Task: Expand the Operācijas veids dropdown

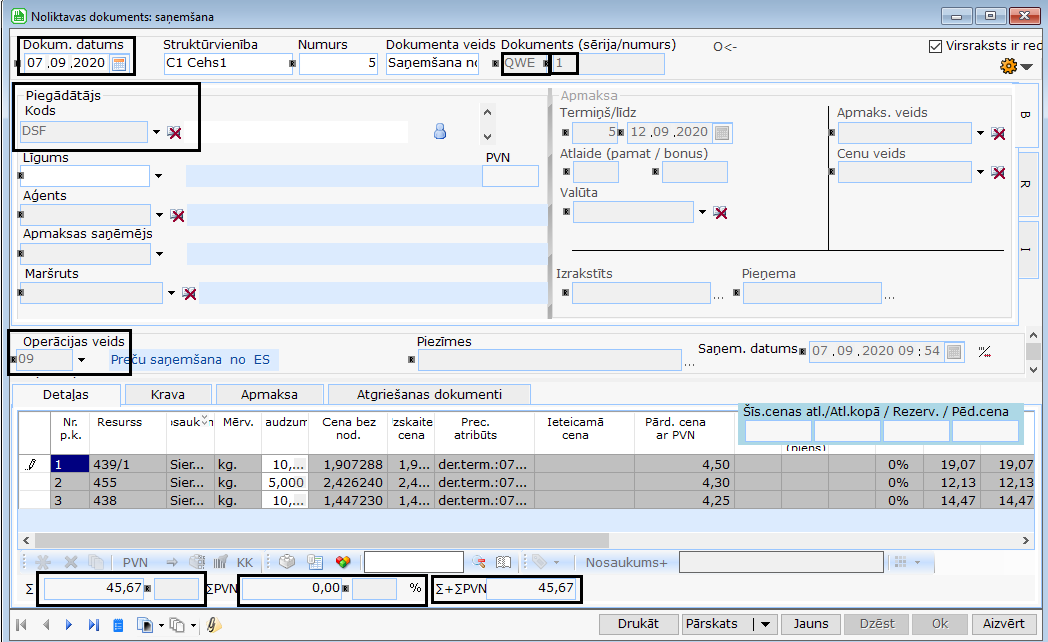Action: point(82,360)
